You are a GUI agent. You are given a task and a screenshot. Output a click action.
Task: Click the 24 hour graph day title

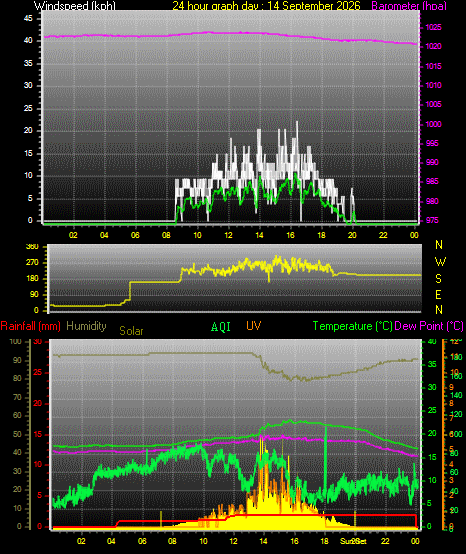pos(266,6)
